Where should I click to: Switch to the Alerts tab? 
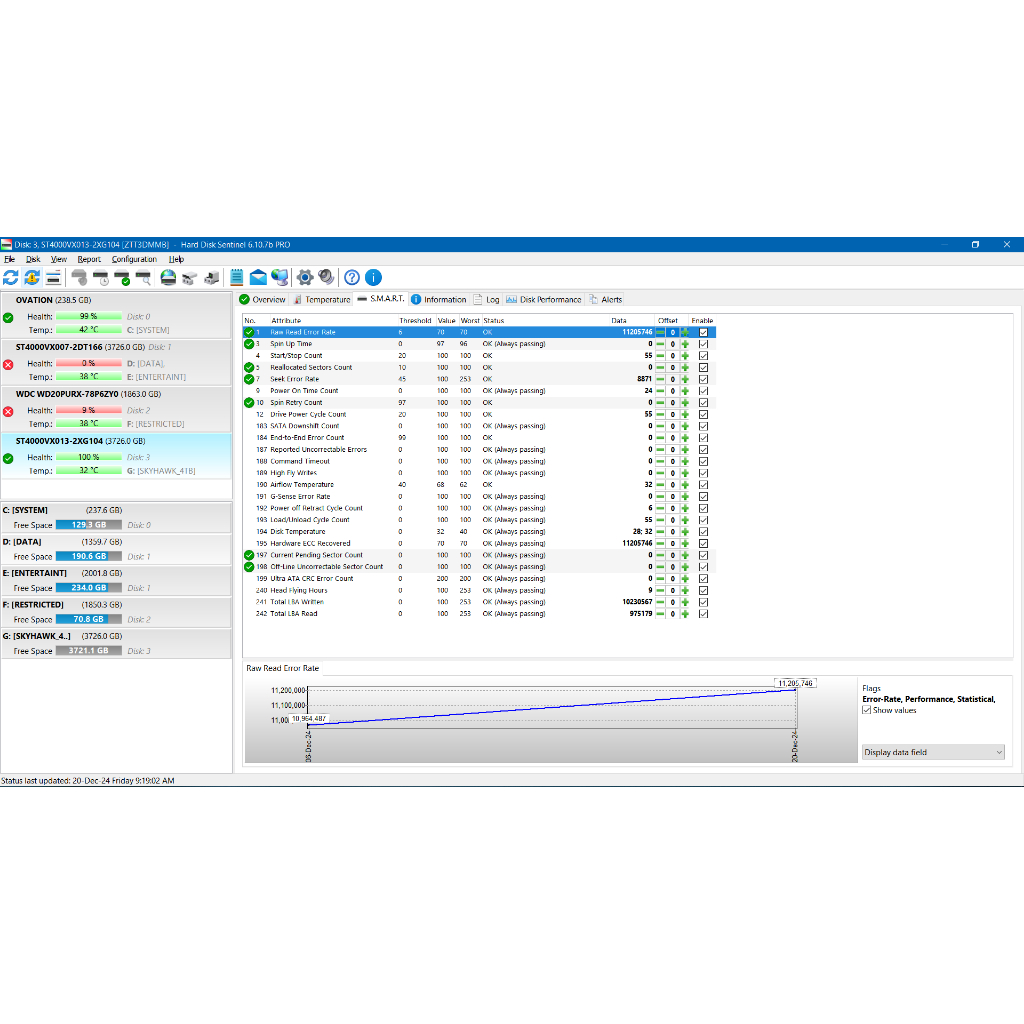[605, 300]
